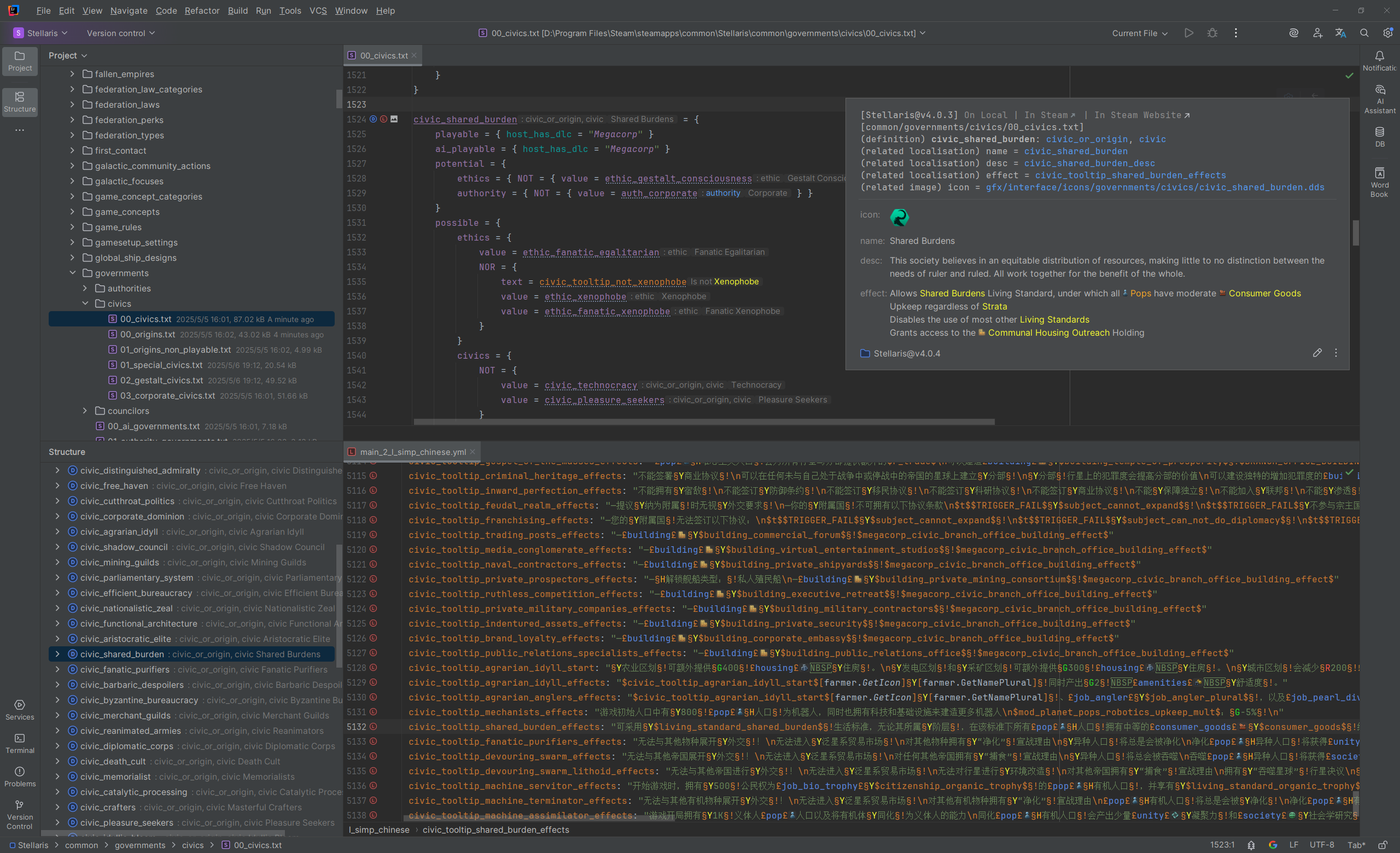Viewport: 1400px width, 853px height.
Task: Close the 00_civics.txt tab
Action: pos(414,55)
